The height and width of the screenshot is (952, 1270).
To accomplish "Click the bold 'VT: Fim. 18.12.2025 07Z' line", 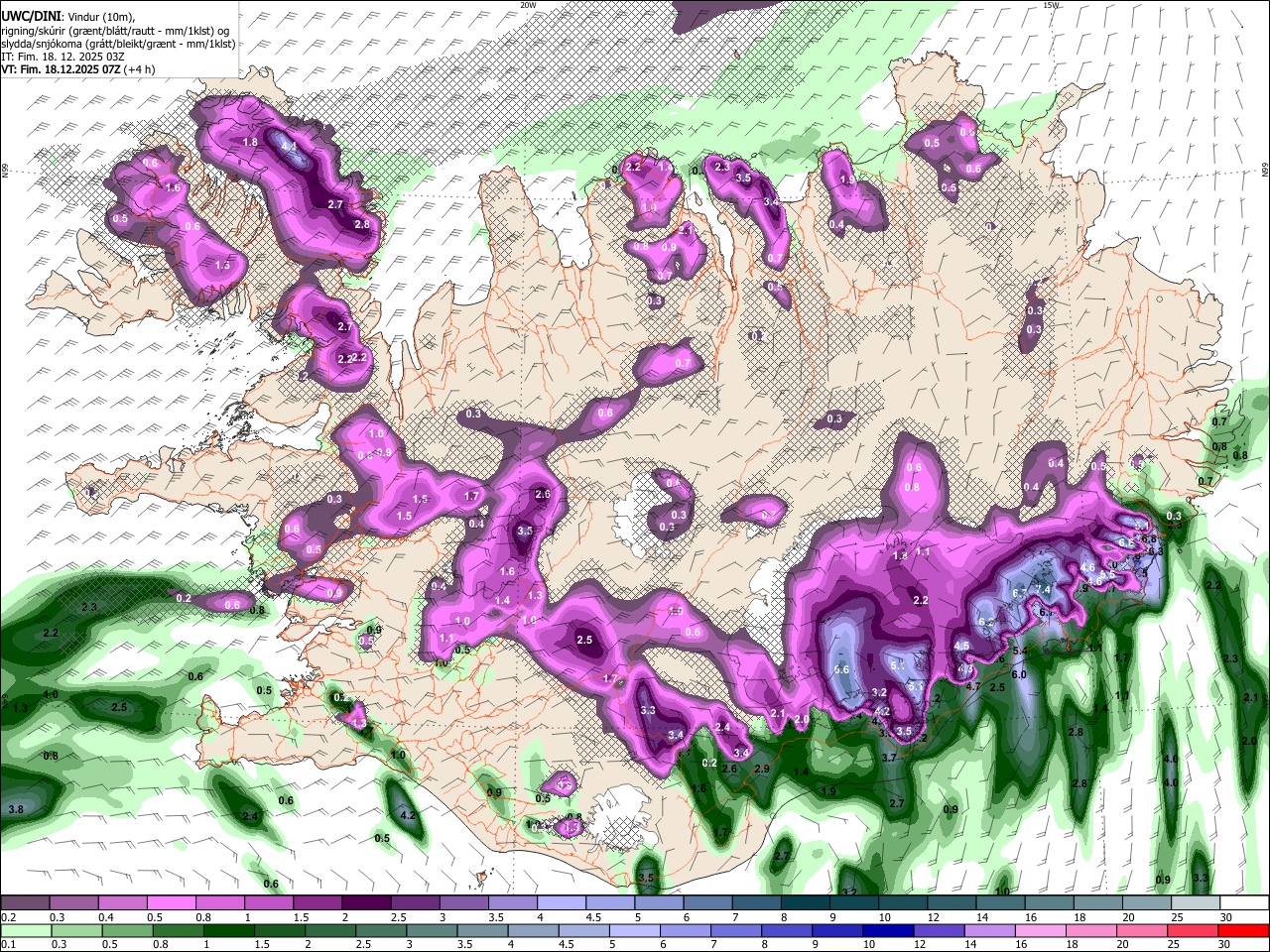I will (x=59, y=69).
